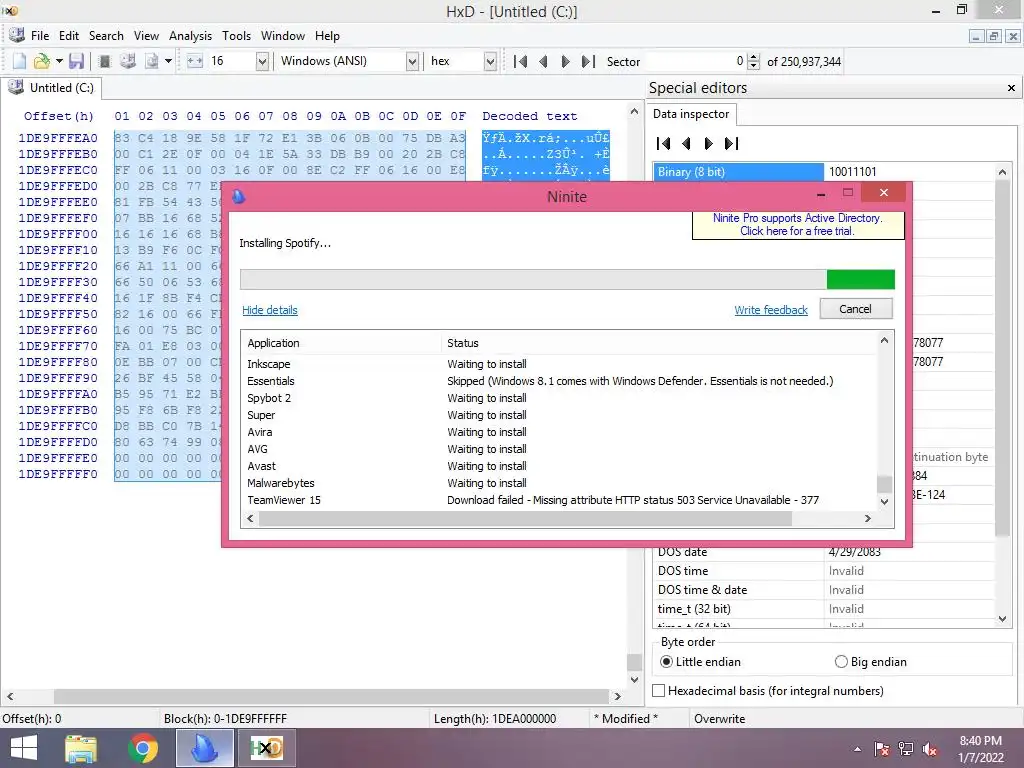Open the Edit menu
The height and width of the screenshot is (768, 1024).
coord(69,36)
